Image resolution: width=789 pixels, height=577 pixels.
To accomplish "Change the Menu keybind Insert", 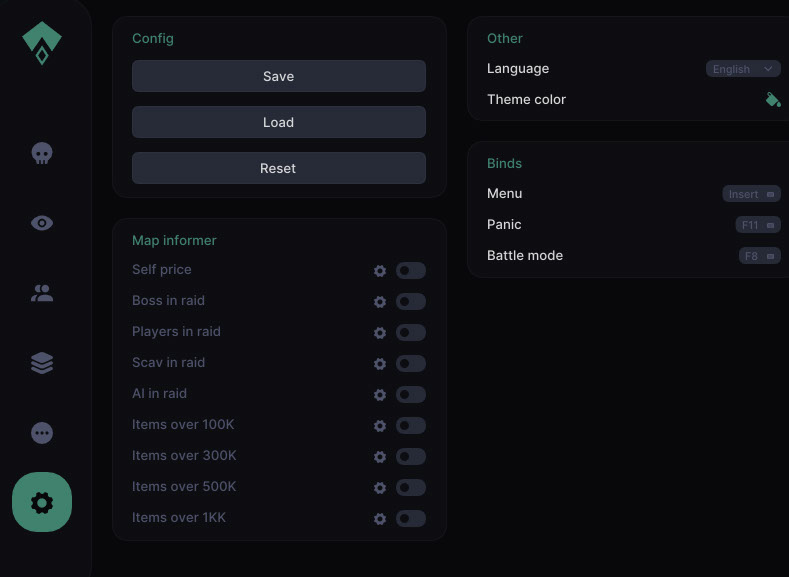I will (x=751, y=194).
